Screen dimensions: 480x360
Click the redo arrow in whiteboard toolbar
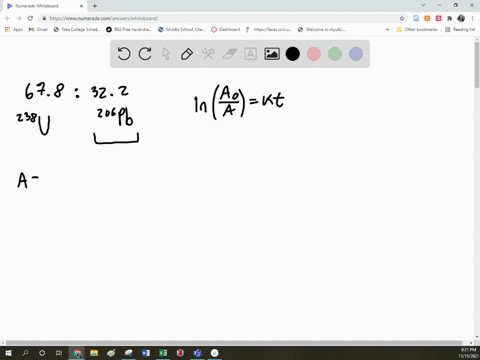tap(145, 54)
